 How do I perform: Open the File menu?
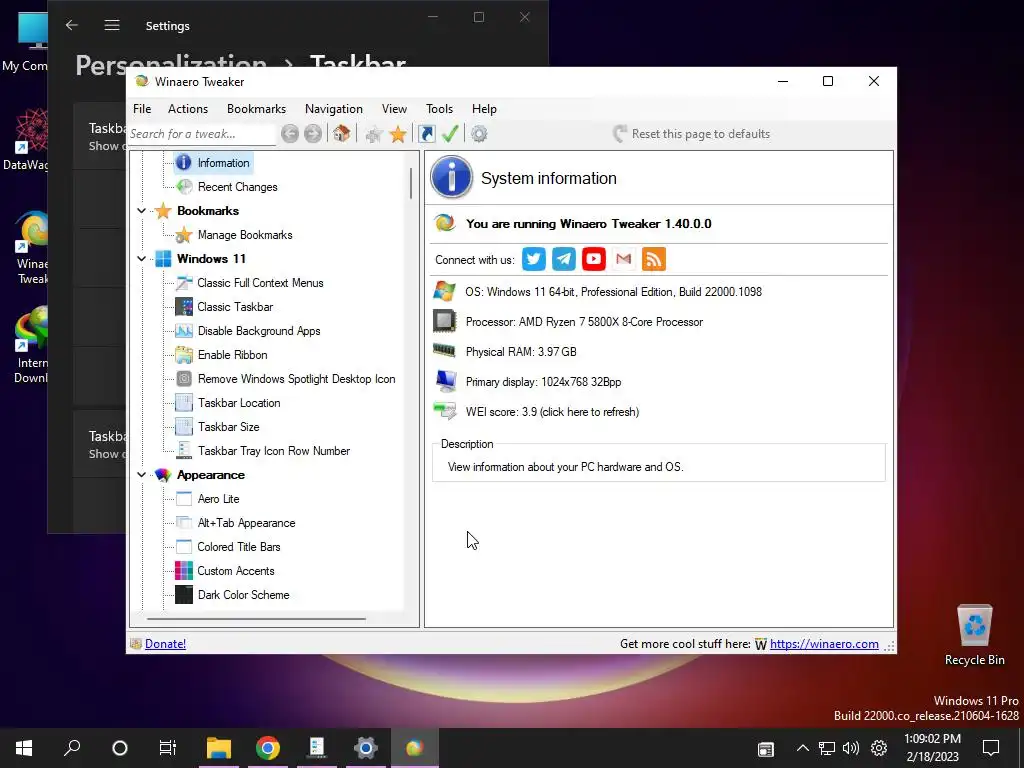pos(142,109)
